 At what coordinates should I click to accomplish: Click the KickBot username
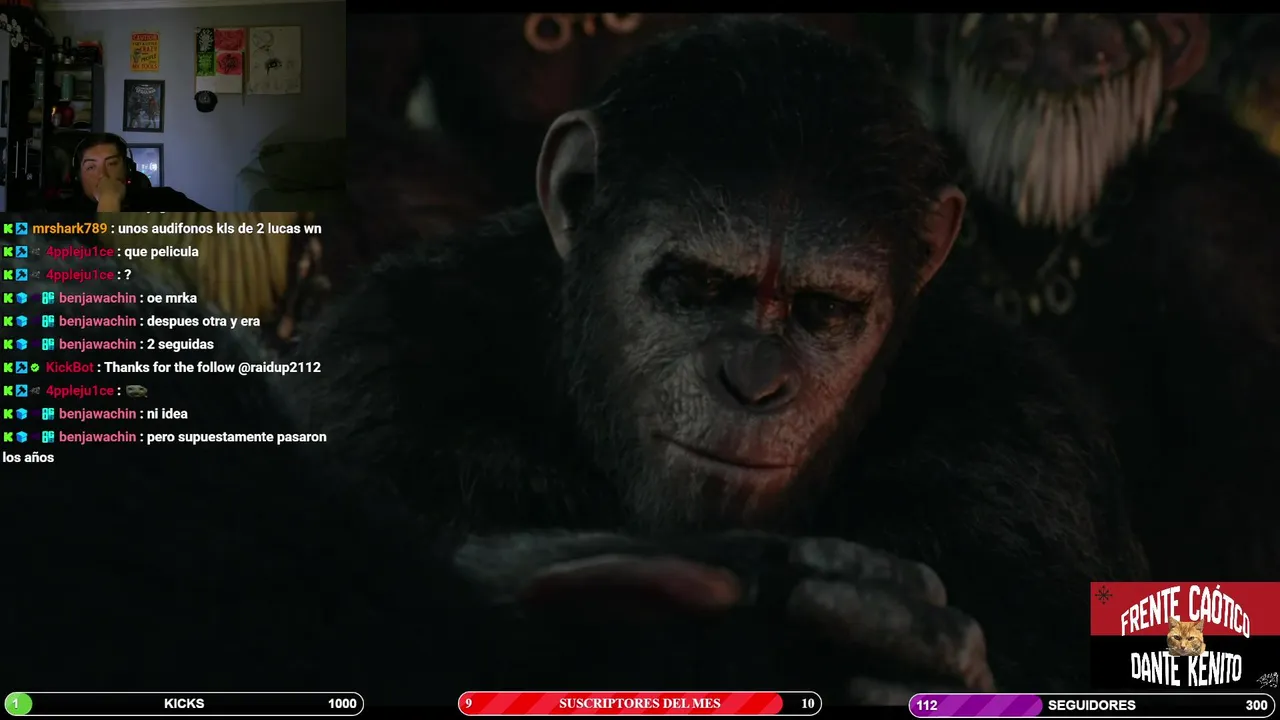[x=69, y=367]
